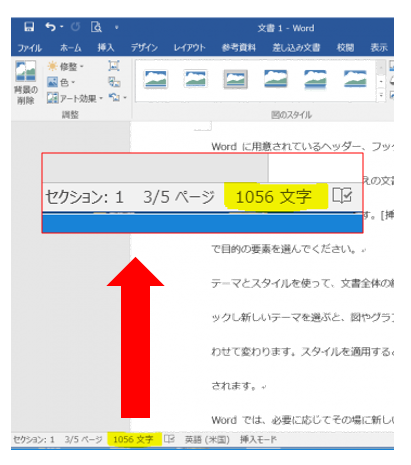Open the 差し込み文書 tab

pos(296,48)
